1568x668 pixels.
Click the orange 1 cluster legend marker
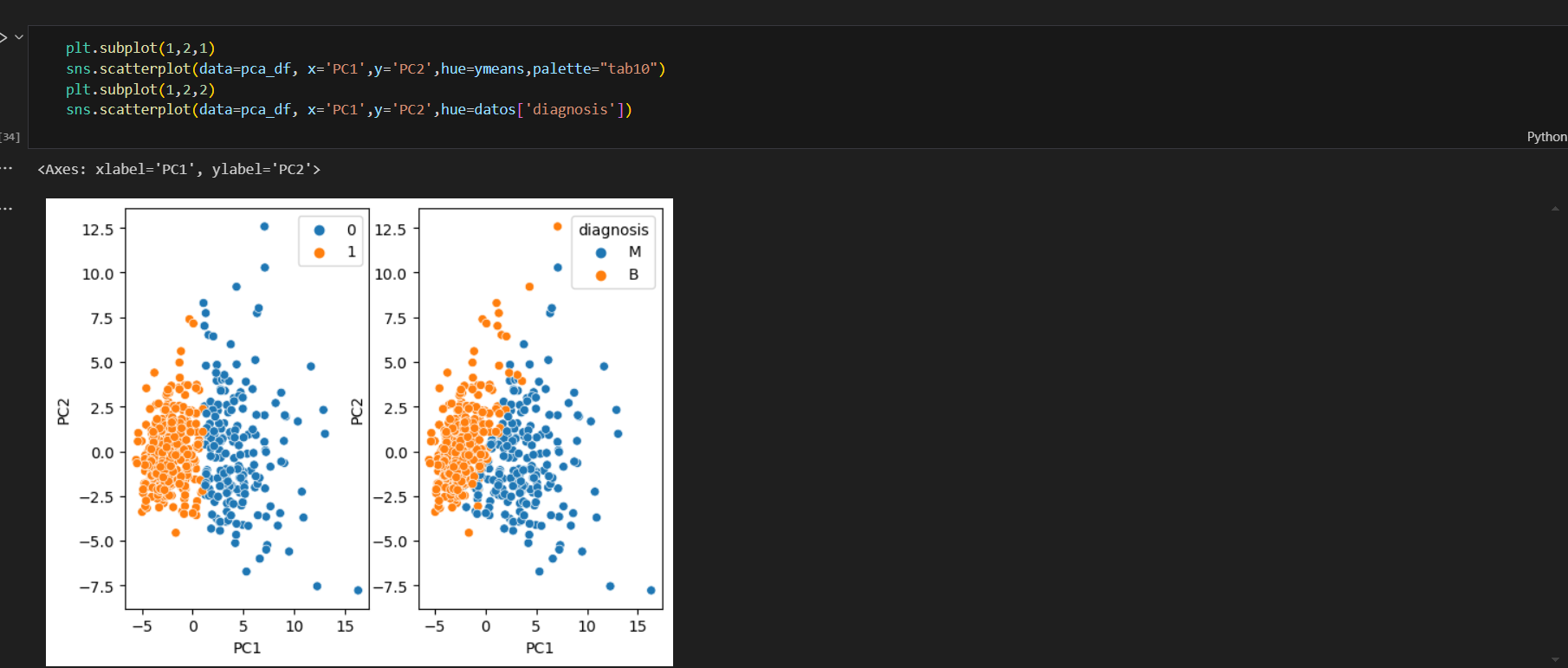[x=320, y=253]
